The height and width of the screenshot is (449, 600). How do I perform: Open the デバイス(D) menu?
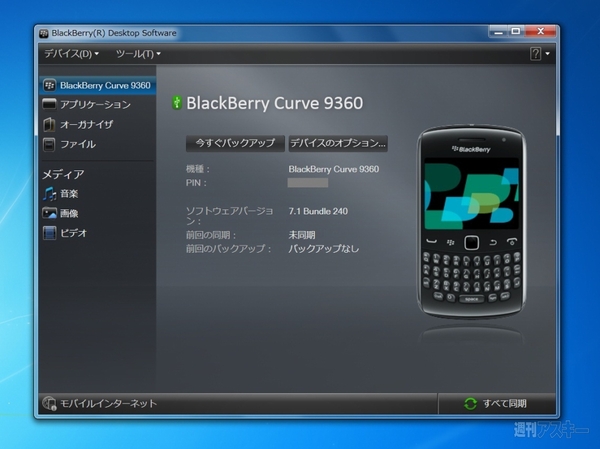[x=72, y=54]
